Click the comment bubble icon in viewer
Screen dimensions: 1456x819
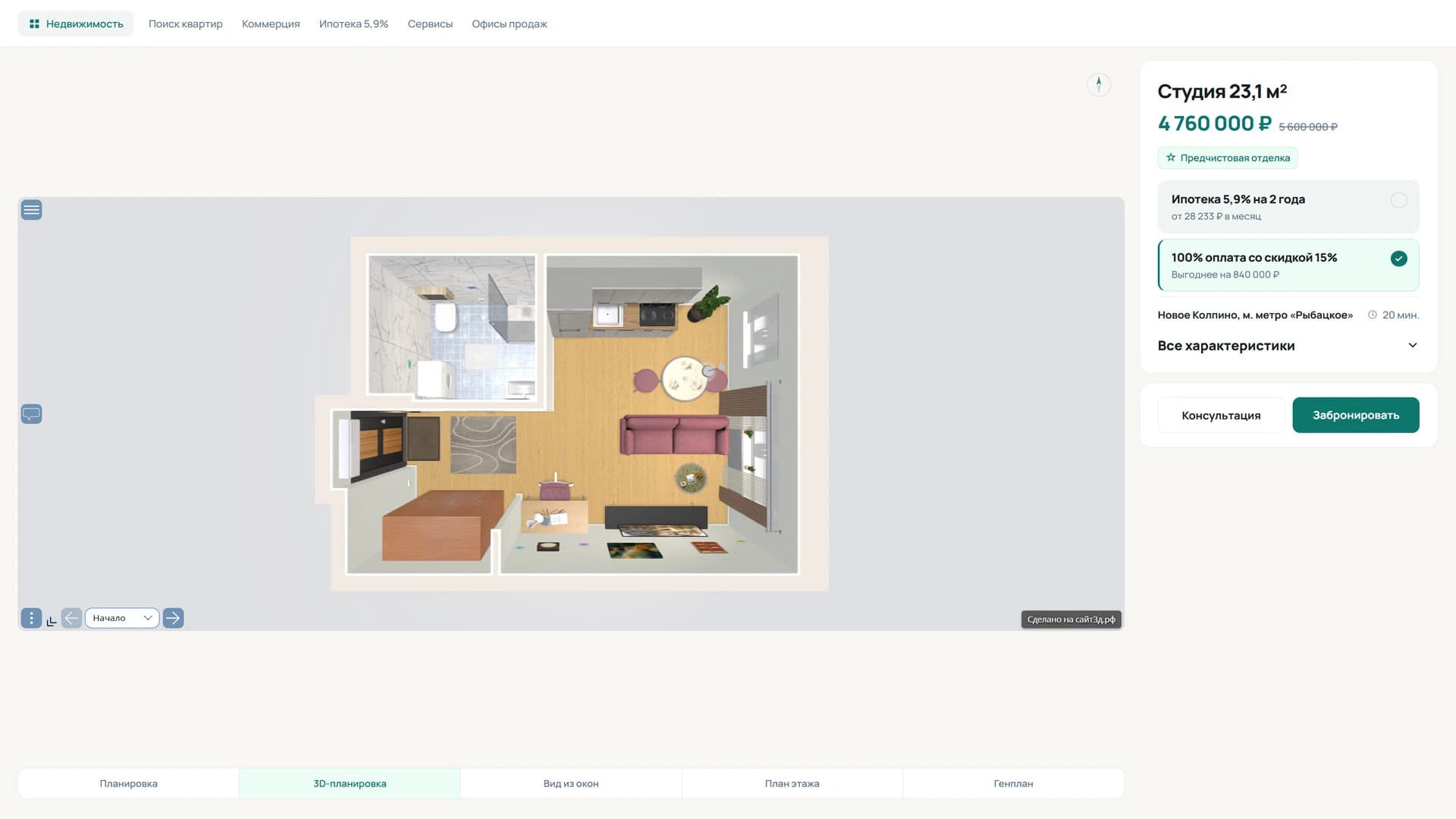31,414
